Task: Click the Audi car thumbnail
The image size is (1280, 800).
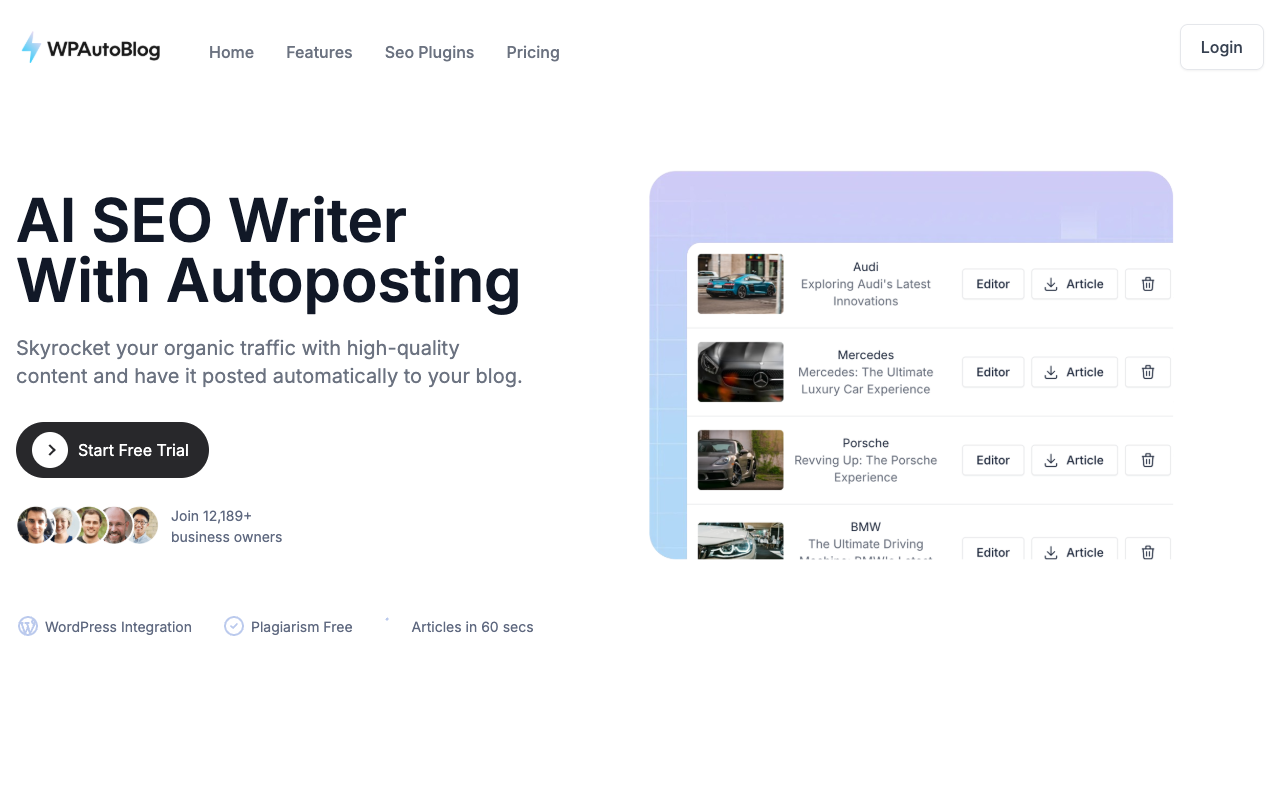Action: pyautogui.click(x=740, y=284)
